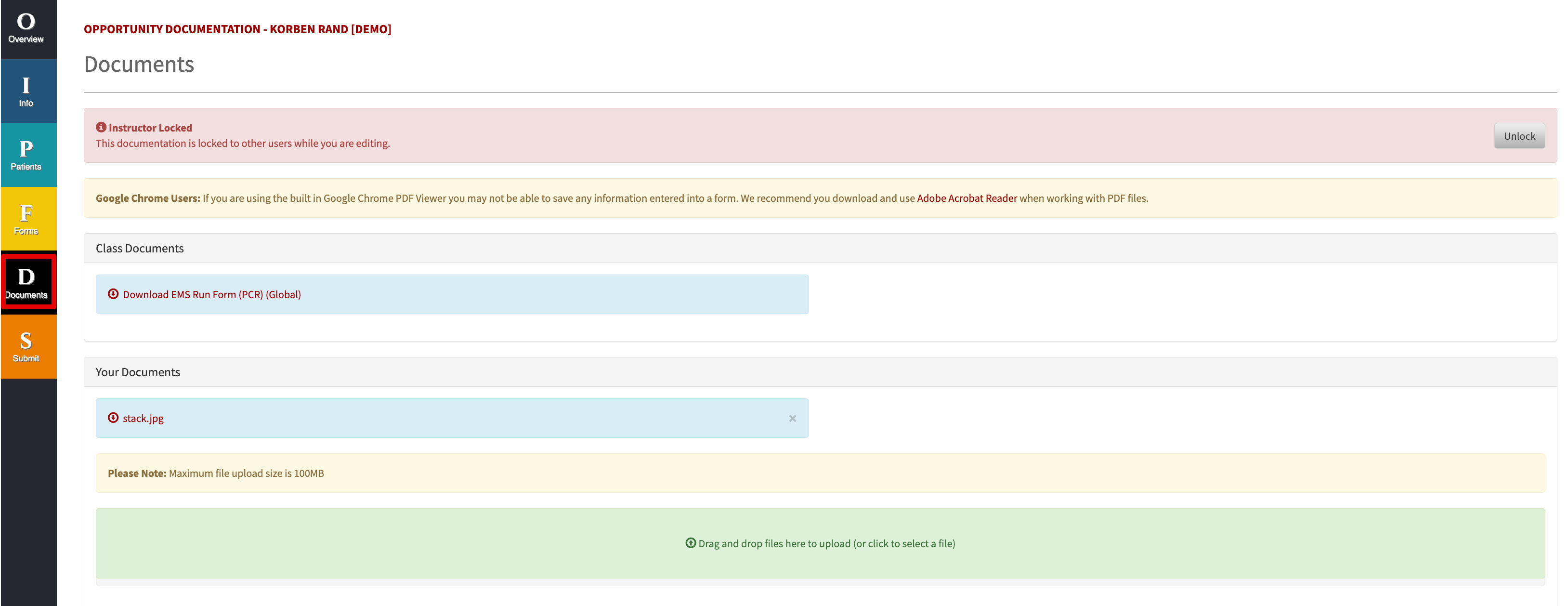Switch to the Forms sidebar section

click(28, 219)
